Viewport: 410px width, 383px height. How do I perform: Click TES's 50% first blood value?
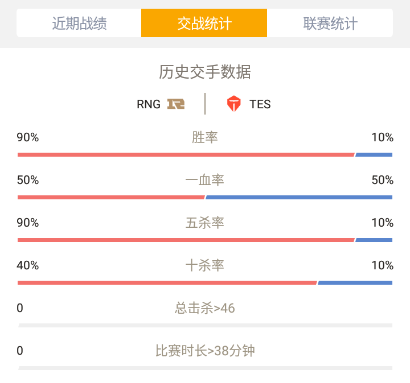pos(382,180)
